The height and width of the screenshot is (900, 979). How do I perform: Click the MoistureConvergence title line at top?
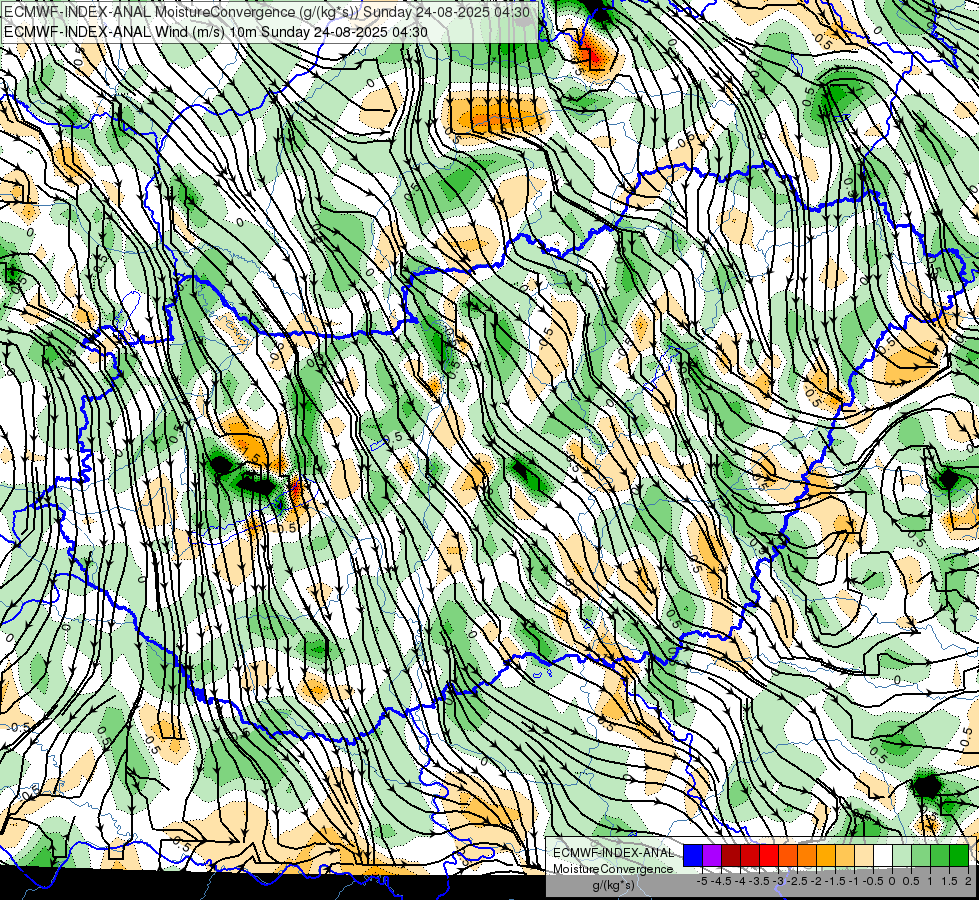[267, 12]
